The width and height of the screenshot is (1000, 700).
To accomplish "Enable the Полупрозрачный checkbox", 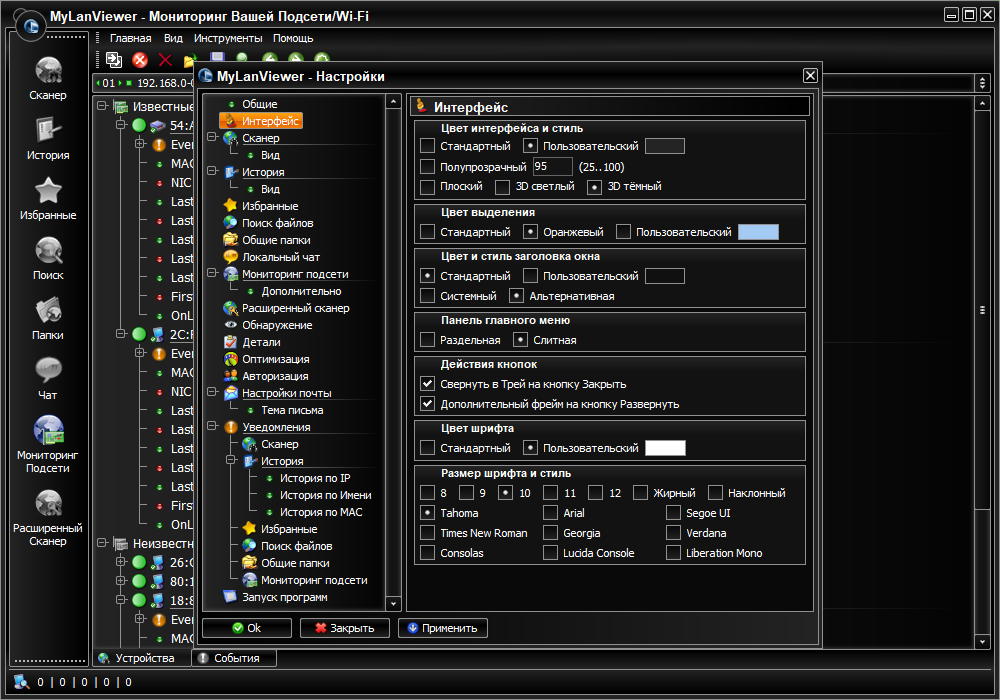I will pyautogui.click(x=428, y=167).
